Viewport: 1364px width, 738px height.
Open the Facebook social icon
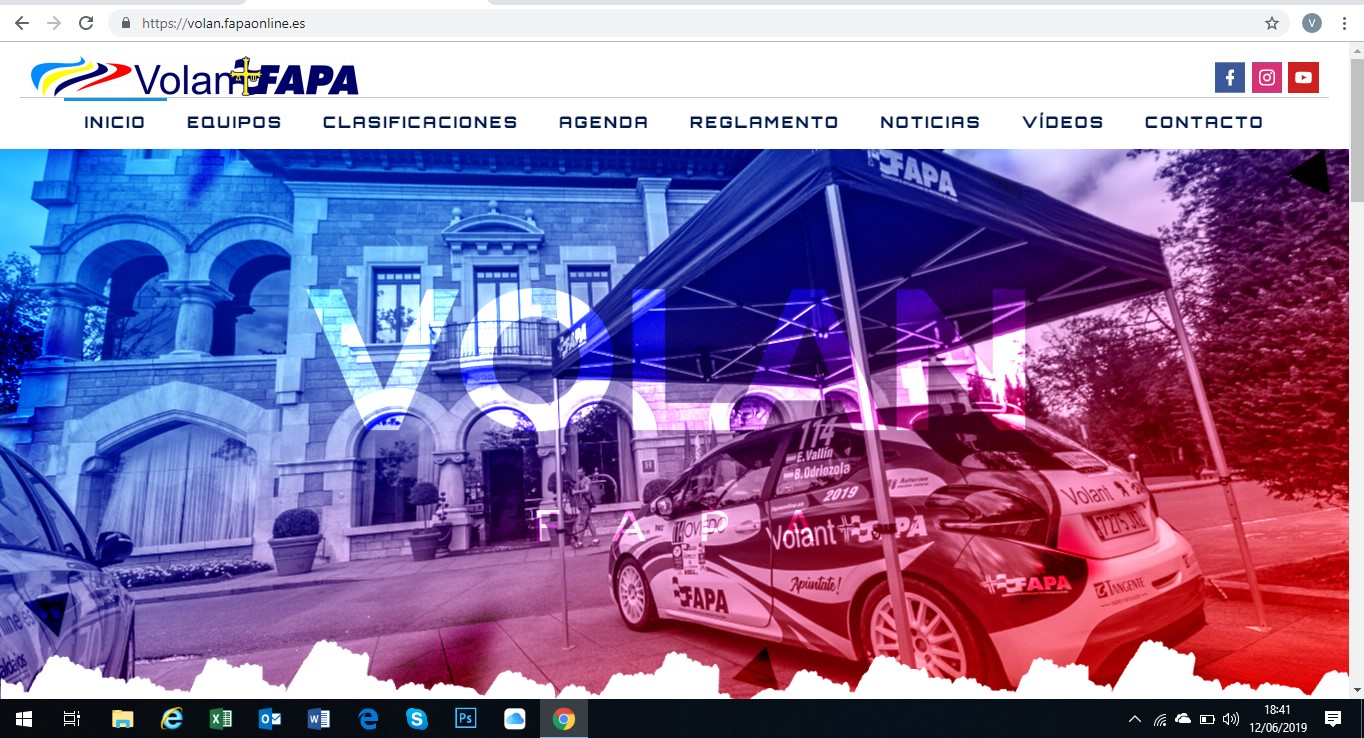click(1229, 78)
